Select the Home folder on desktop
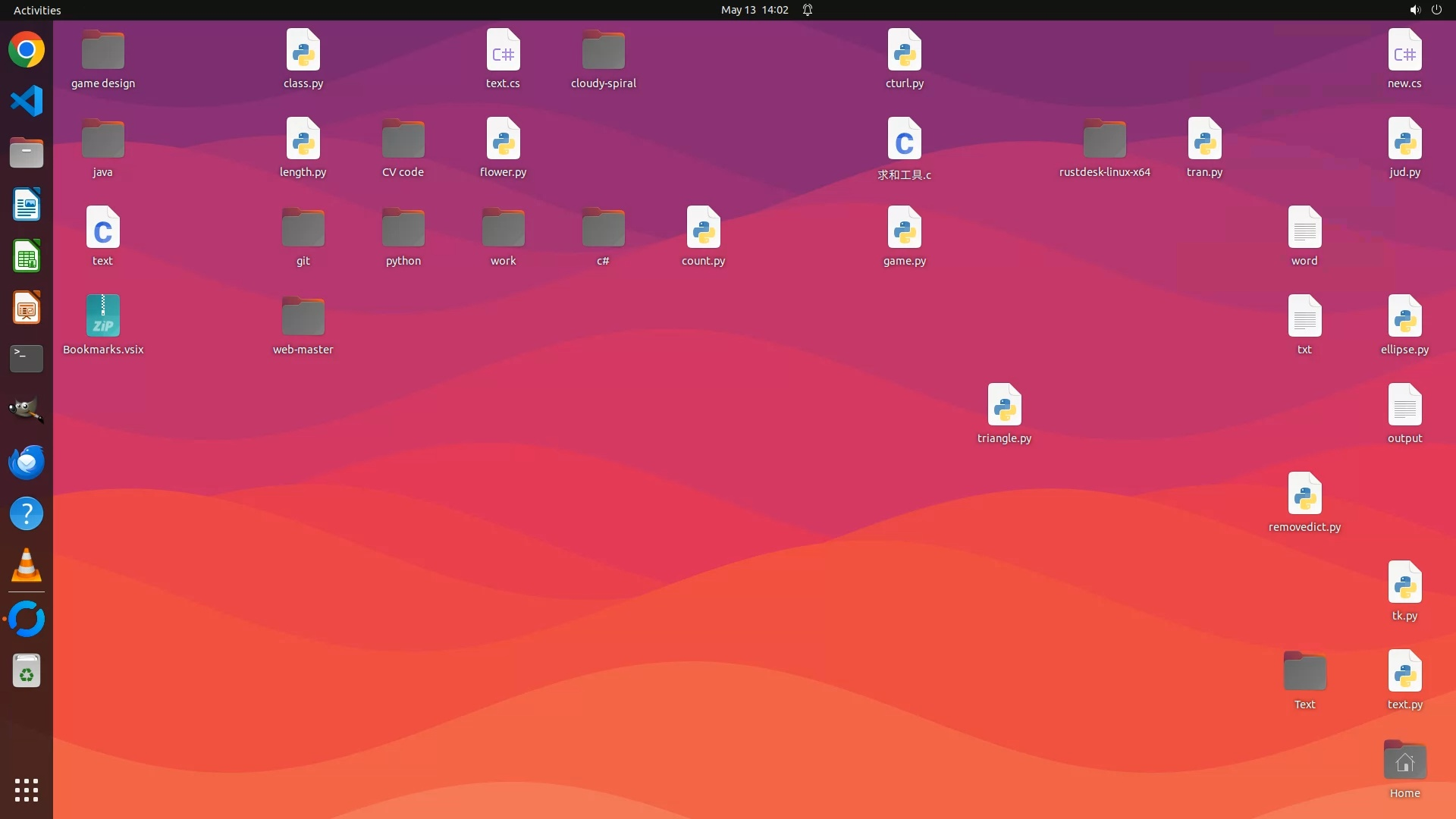 point(1404,761)
